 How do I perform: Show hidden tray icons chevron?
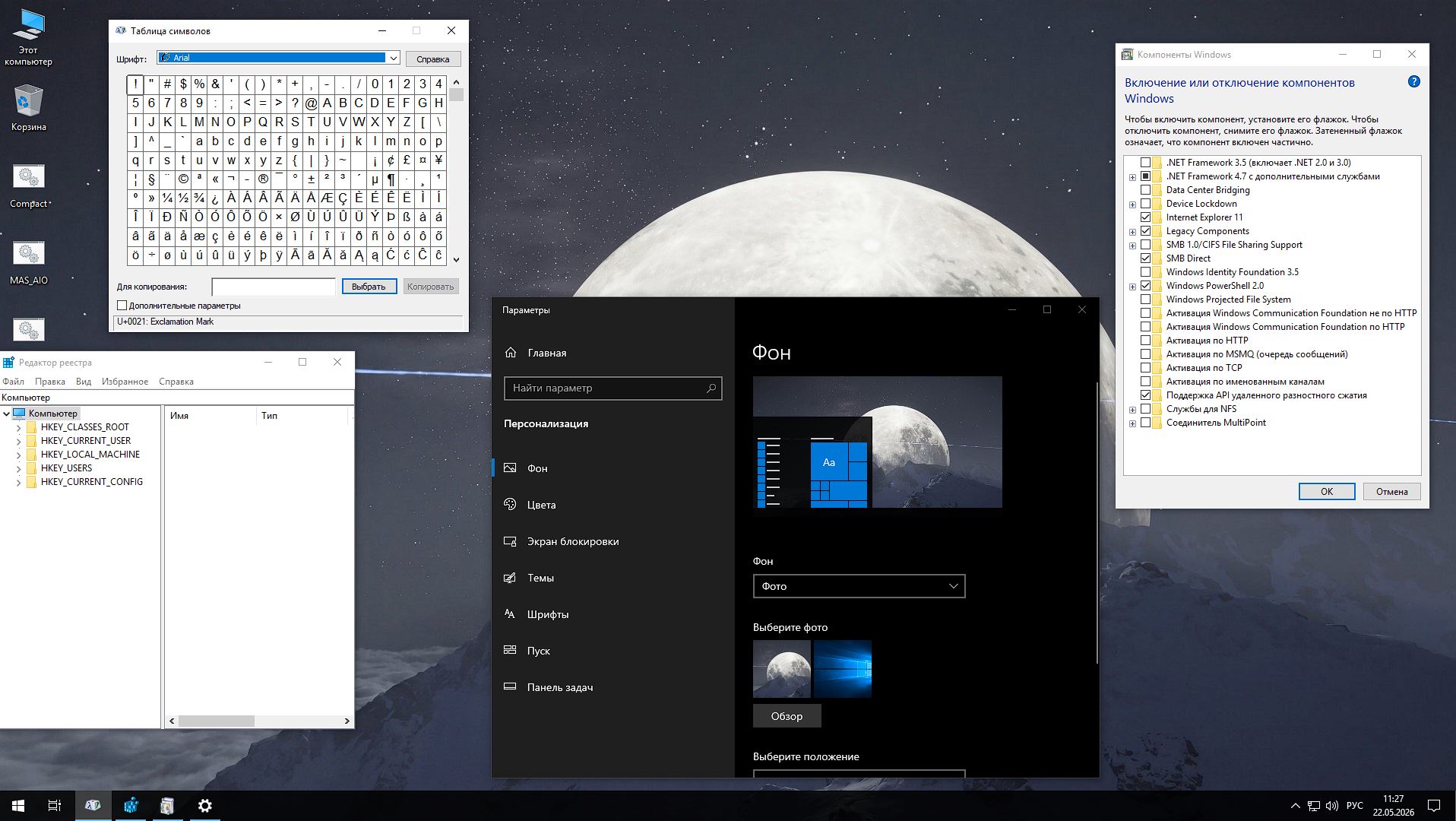[1295, 806]
